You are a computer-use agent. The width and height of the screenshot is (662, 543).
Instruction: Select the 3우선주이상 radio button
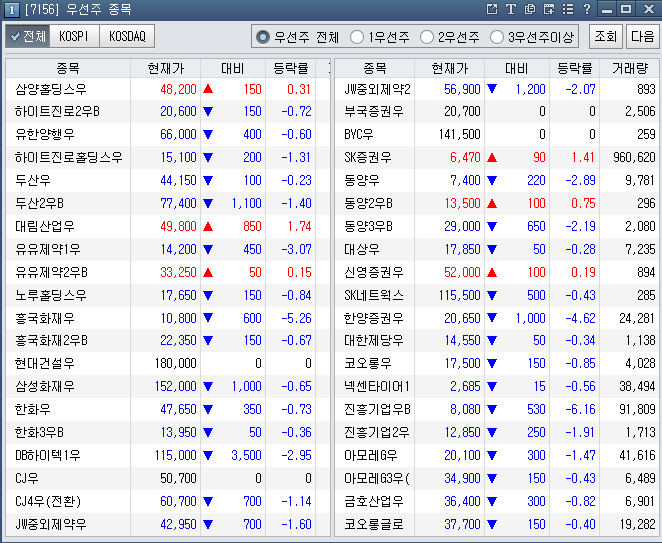[x=497, y=37]
